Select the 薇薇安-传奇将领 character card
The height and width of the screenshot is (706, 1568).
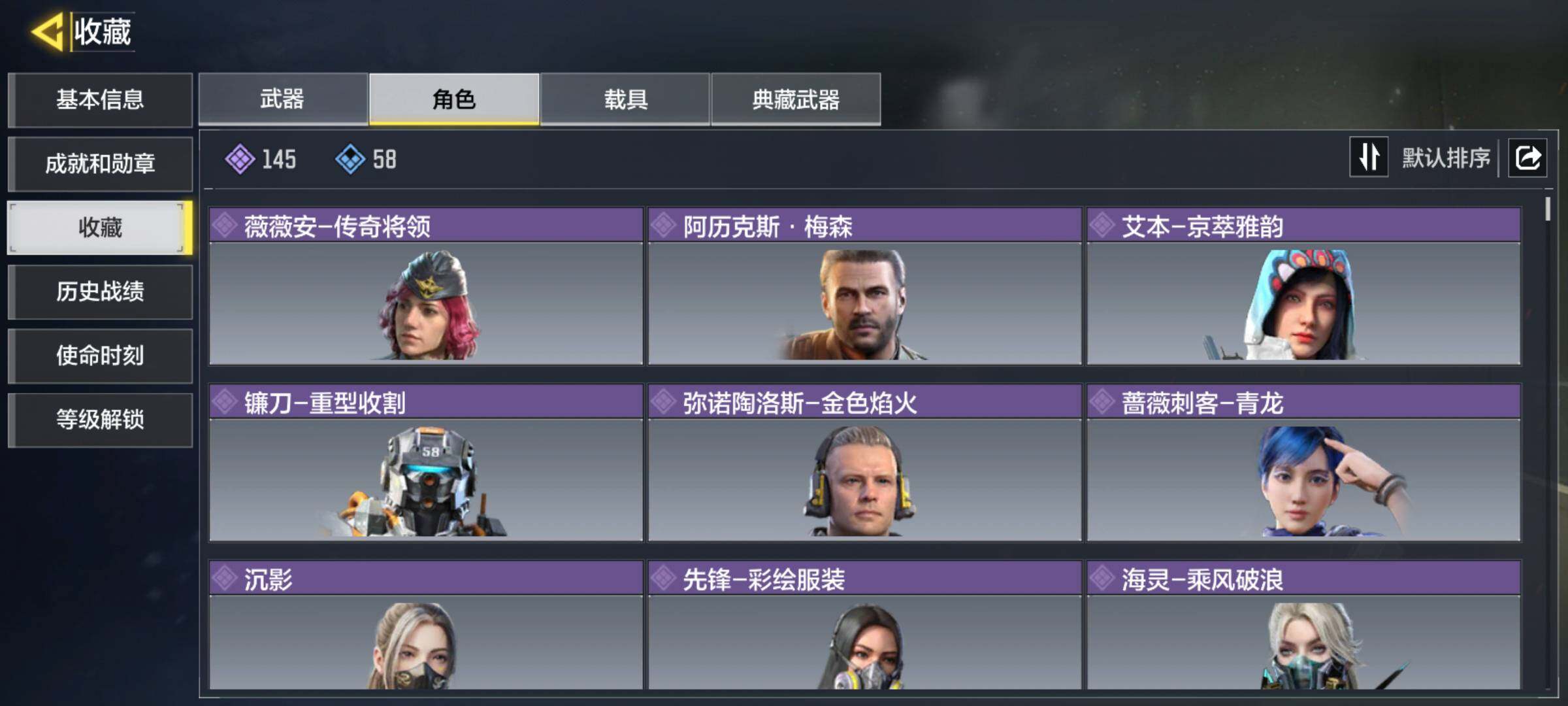426,286
